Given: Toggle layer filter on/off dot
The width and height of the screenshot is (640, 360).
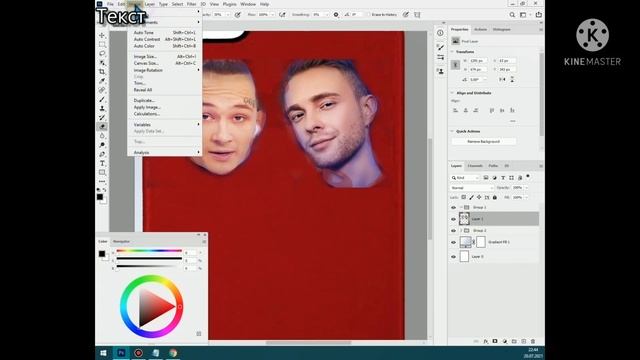Looking at the screenshot, I should point(528,176).
